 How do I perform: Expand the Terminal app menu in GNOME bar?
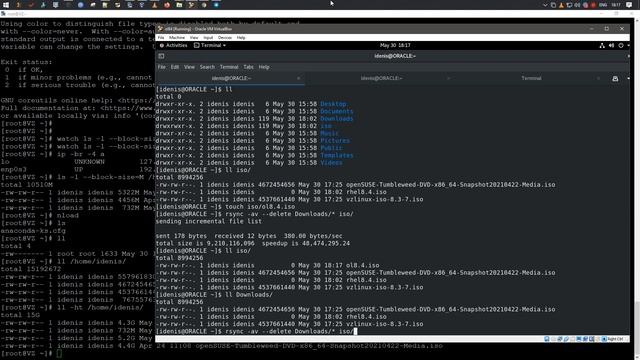coord(210,45)
